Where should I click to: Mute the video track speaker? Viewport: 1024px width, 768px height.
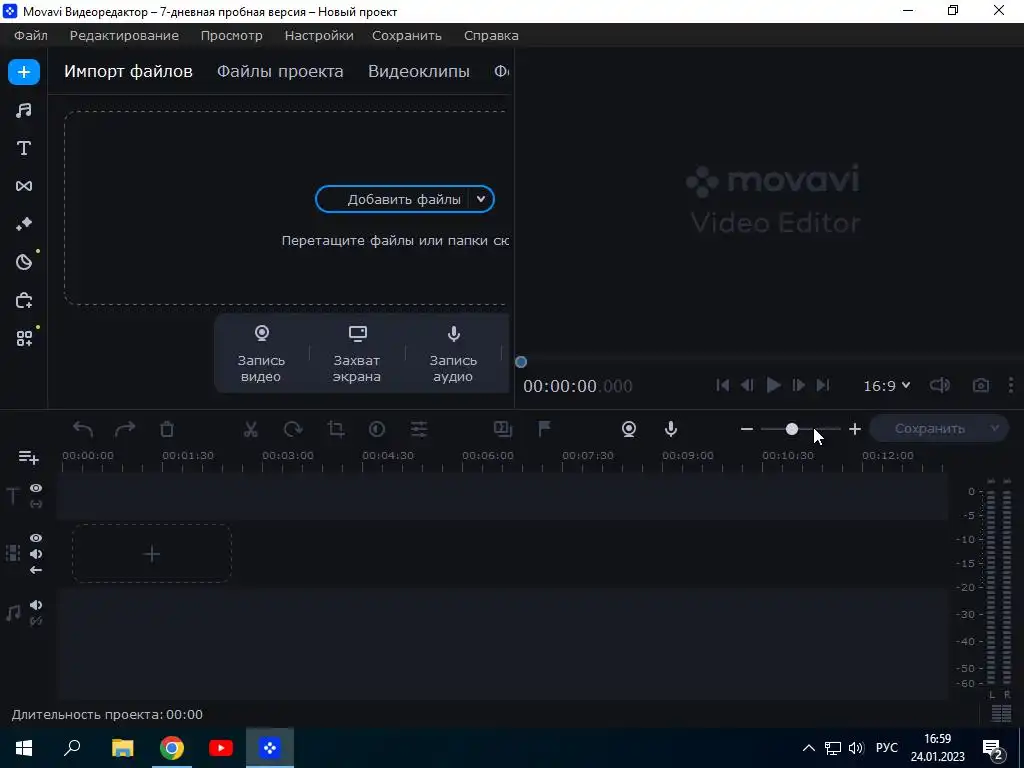point(36,554)
